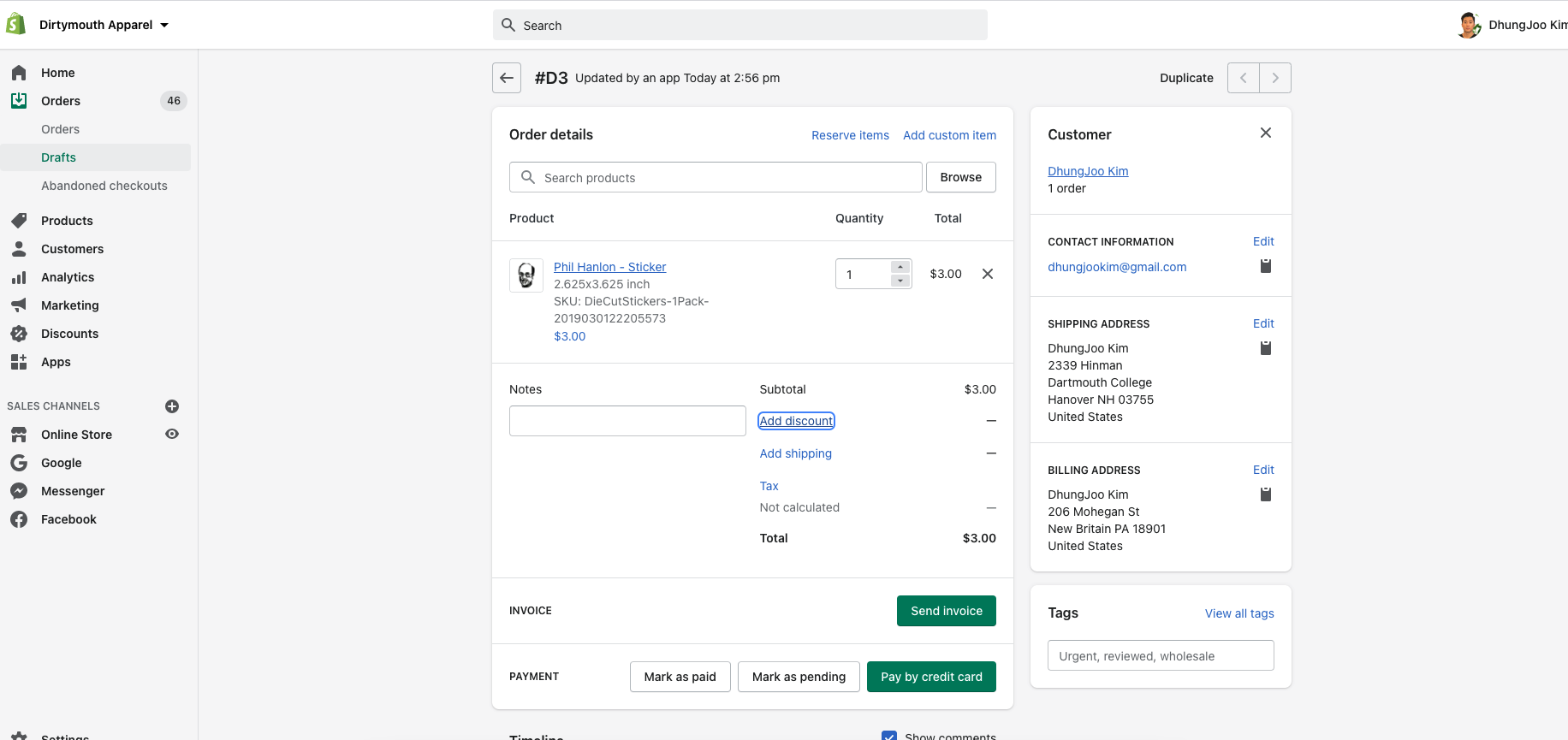Click the back arrow beside #D3
The height and width of the screenshot is (740, 1568).
click(507, 78)
